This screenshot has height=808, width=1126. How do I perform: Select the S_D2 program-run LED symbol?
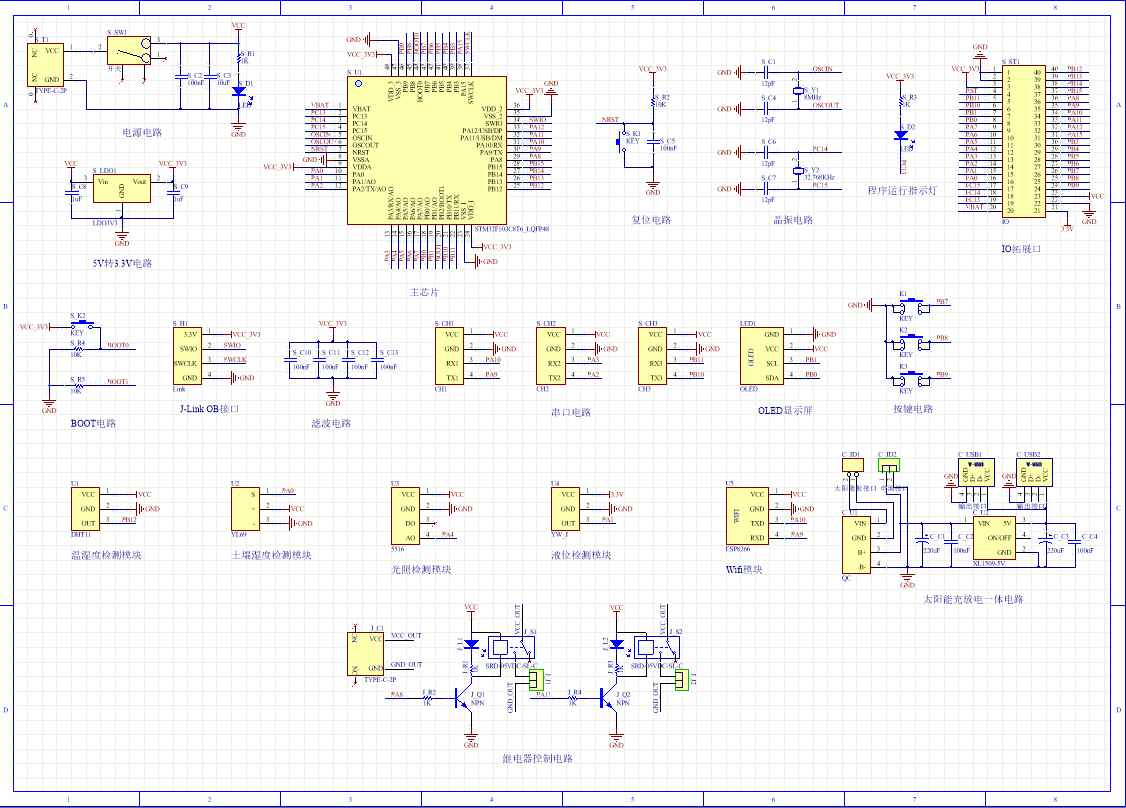coord(901,135)
